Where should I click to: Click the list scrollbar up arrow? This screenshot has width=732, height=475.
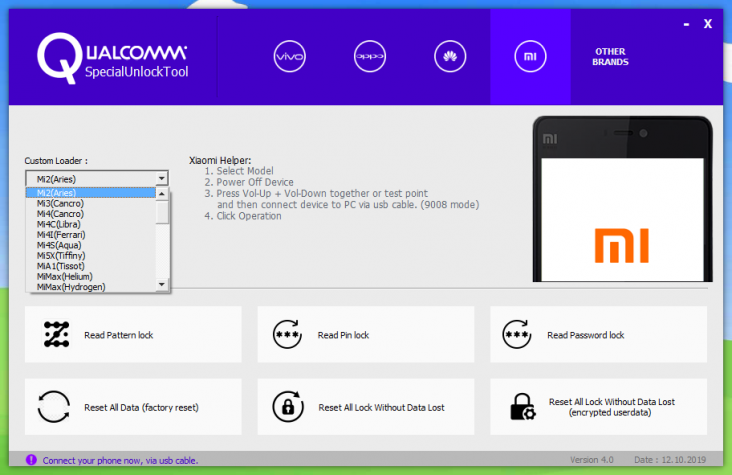click(162, 193)
